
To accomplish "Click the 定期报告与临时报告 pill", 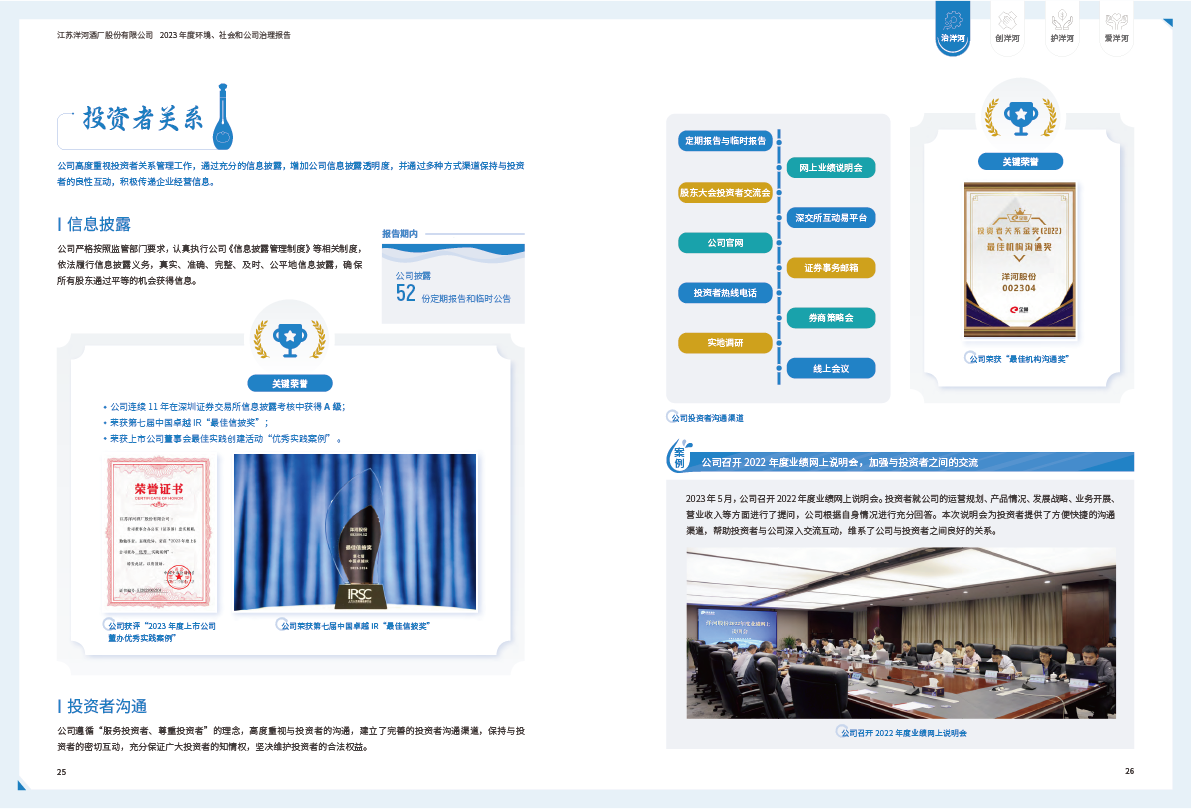I will point(725,141).
